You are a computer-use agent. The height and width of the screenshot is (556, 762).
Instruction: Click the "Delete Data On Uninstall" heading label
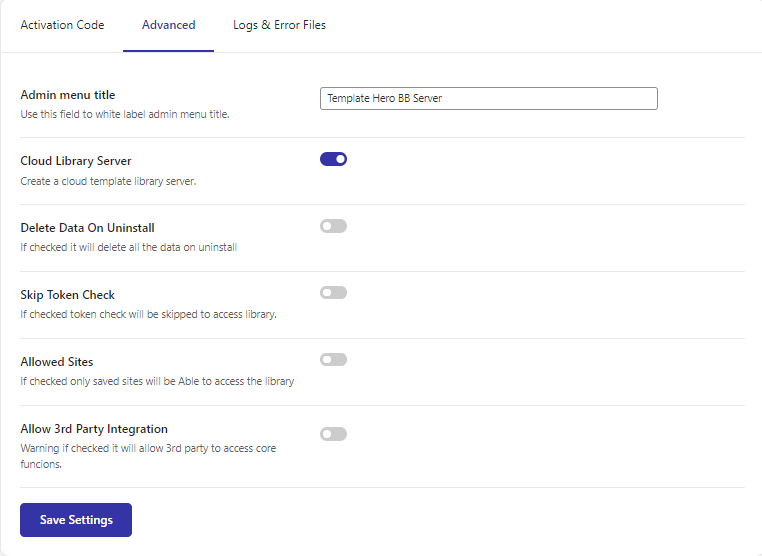87,228
